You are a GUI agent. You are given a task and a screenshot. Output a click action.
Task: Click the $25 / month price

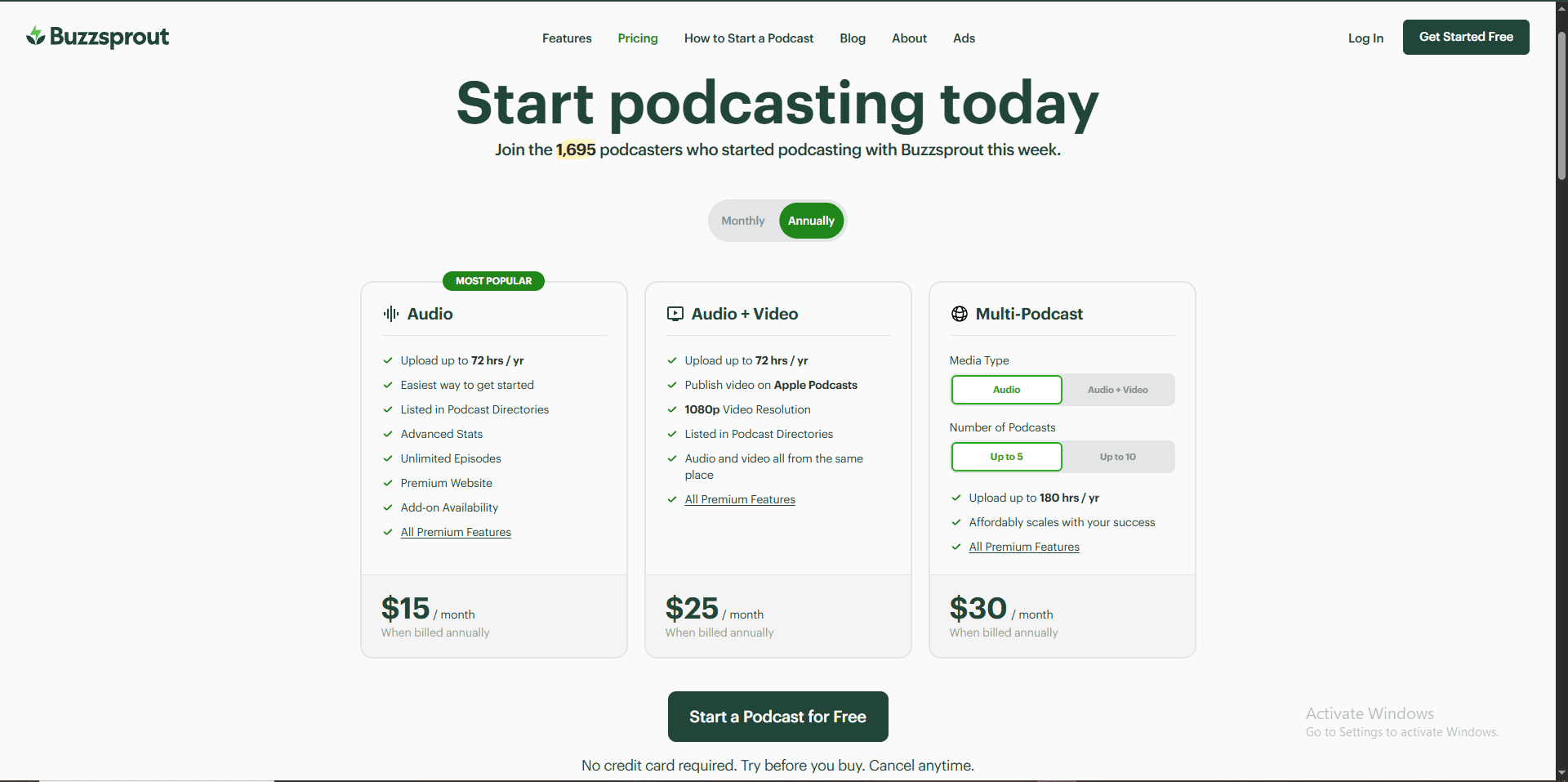pyautogui.click(x=715, y=610)
